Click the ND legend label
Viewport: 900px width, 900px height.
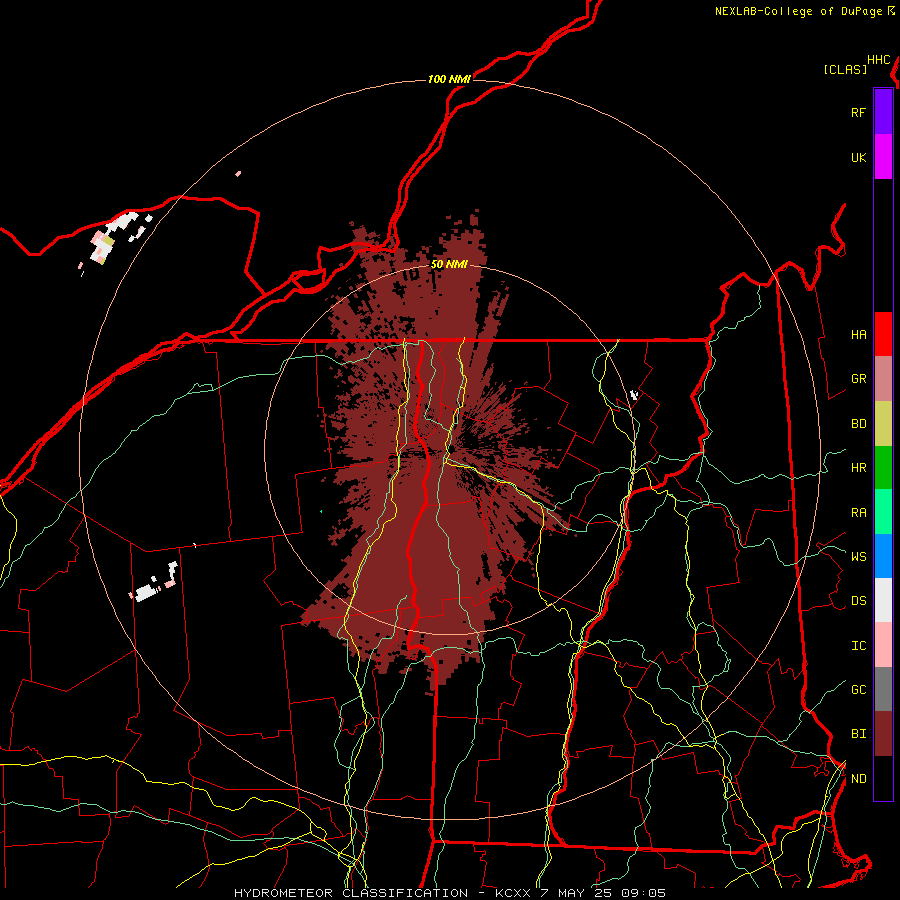(x=858, y=778)
